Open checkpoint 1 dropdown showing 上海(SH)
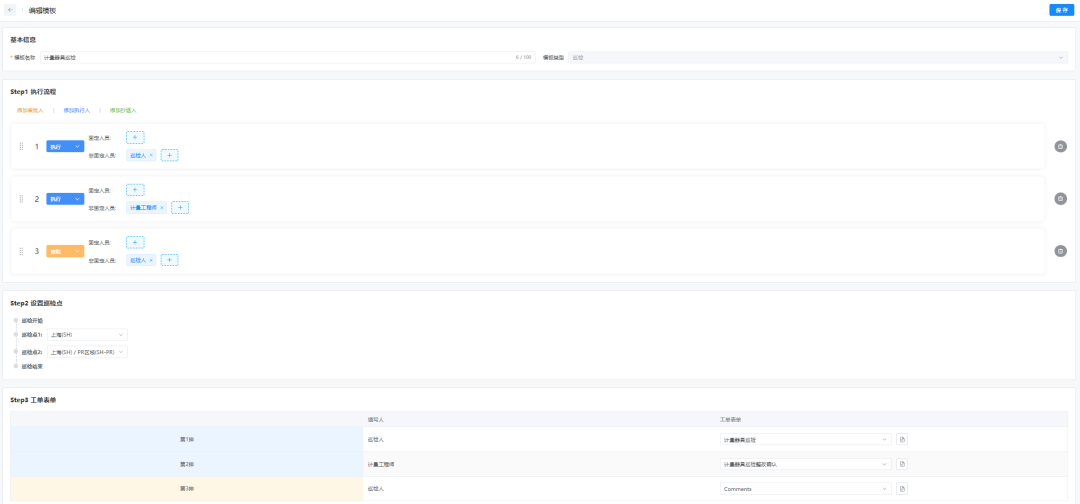1080x504 pixels. pyautogui.click(x=87, y=335)
